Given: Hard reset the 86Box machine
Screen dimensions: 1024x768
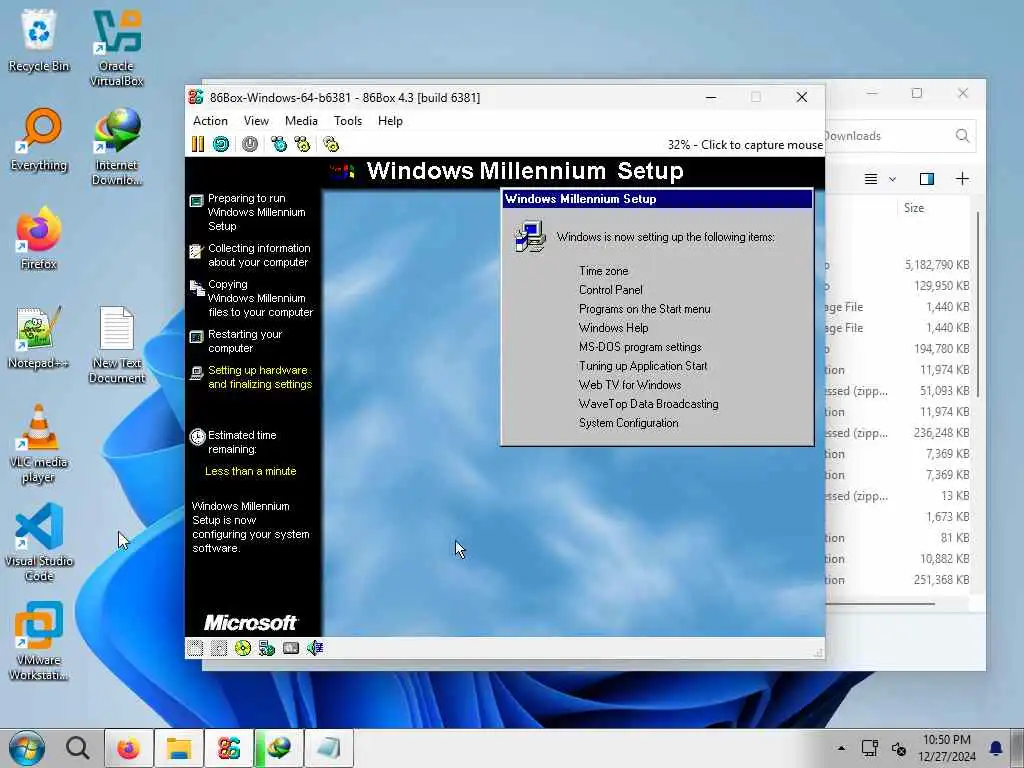Looking at the screenshot, I should pyautogui.click(x=221, y=144).
